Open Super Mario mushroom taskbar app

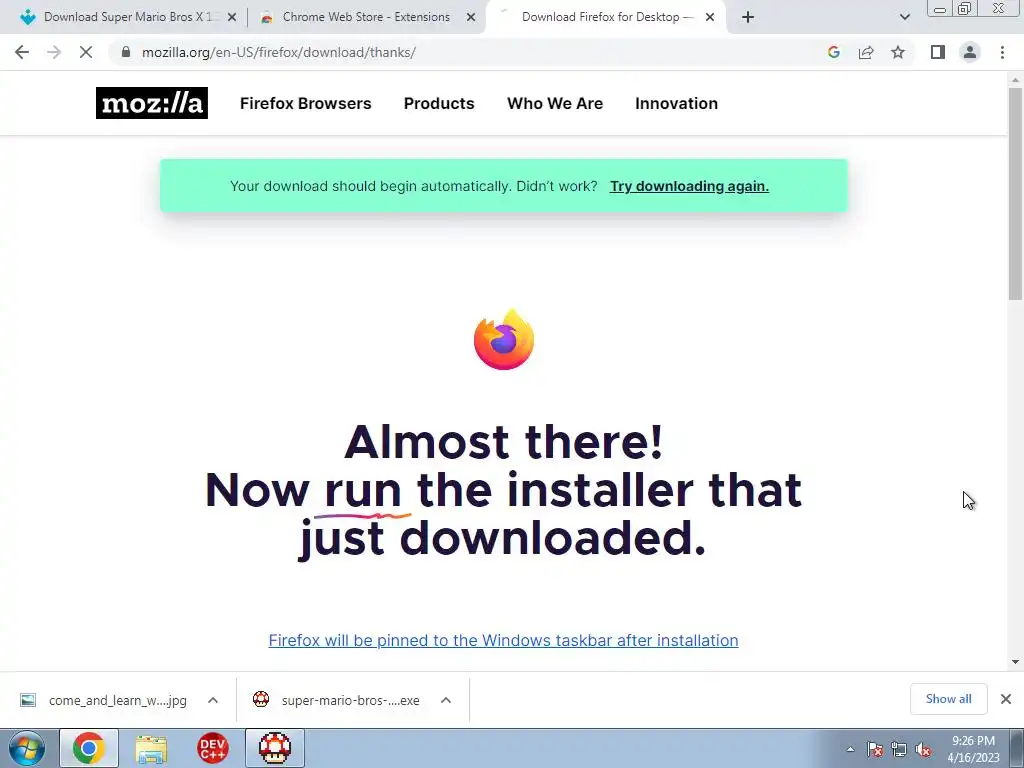pos(275,748)
